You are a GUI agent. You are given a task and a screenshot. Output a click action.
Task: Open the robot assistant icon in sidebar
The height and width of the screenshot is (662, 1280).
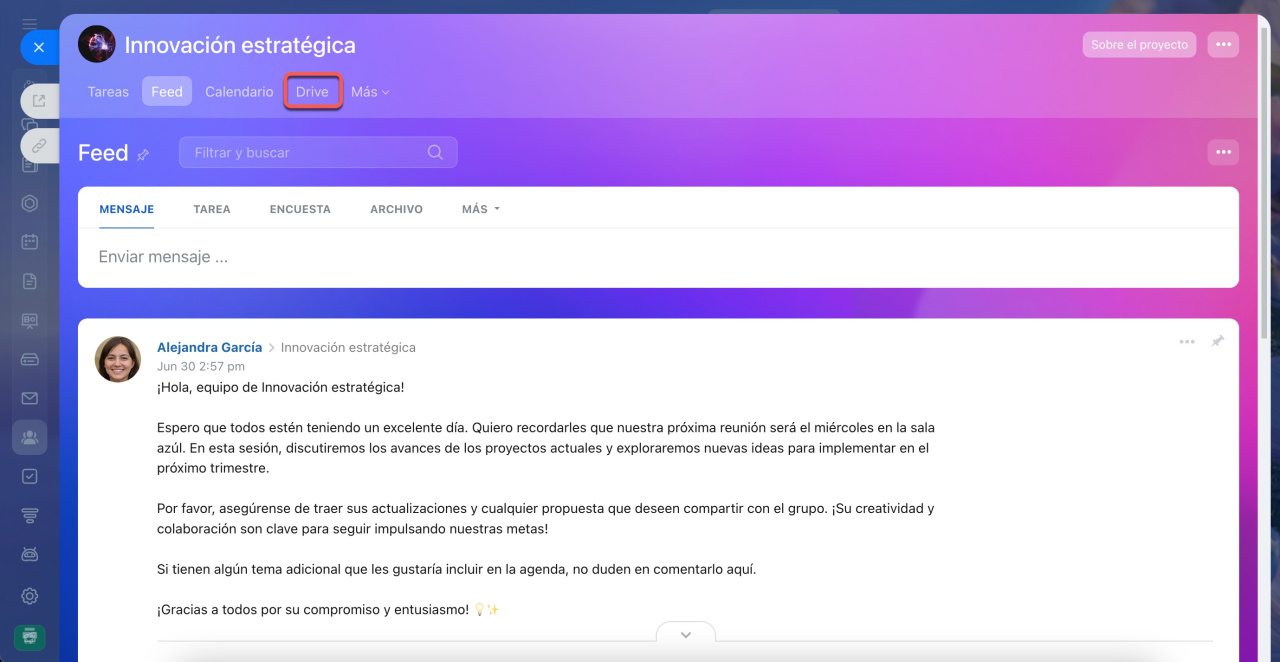pos(30,554)
